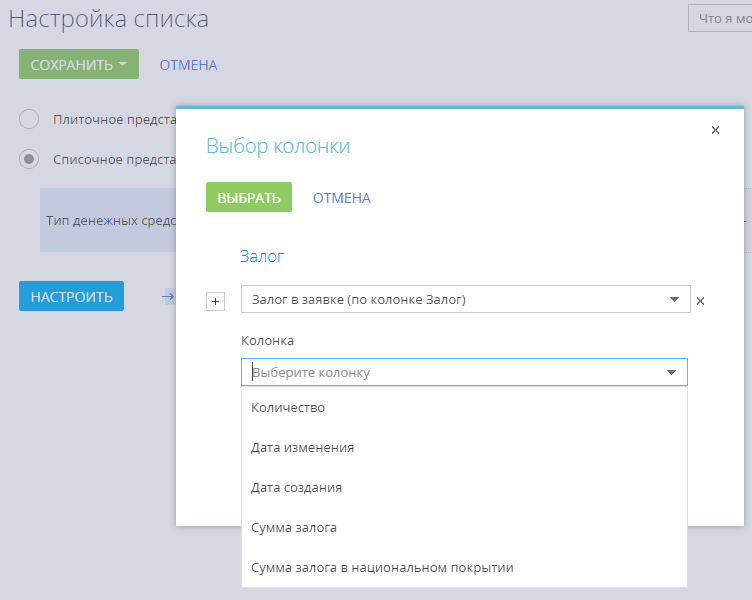Click ОТМЕНА in the Выбор колонки dialog
Screen dimensions: 752x600
(341, 198)
